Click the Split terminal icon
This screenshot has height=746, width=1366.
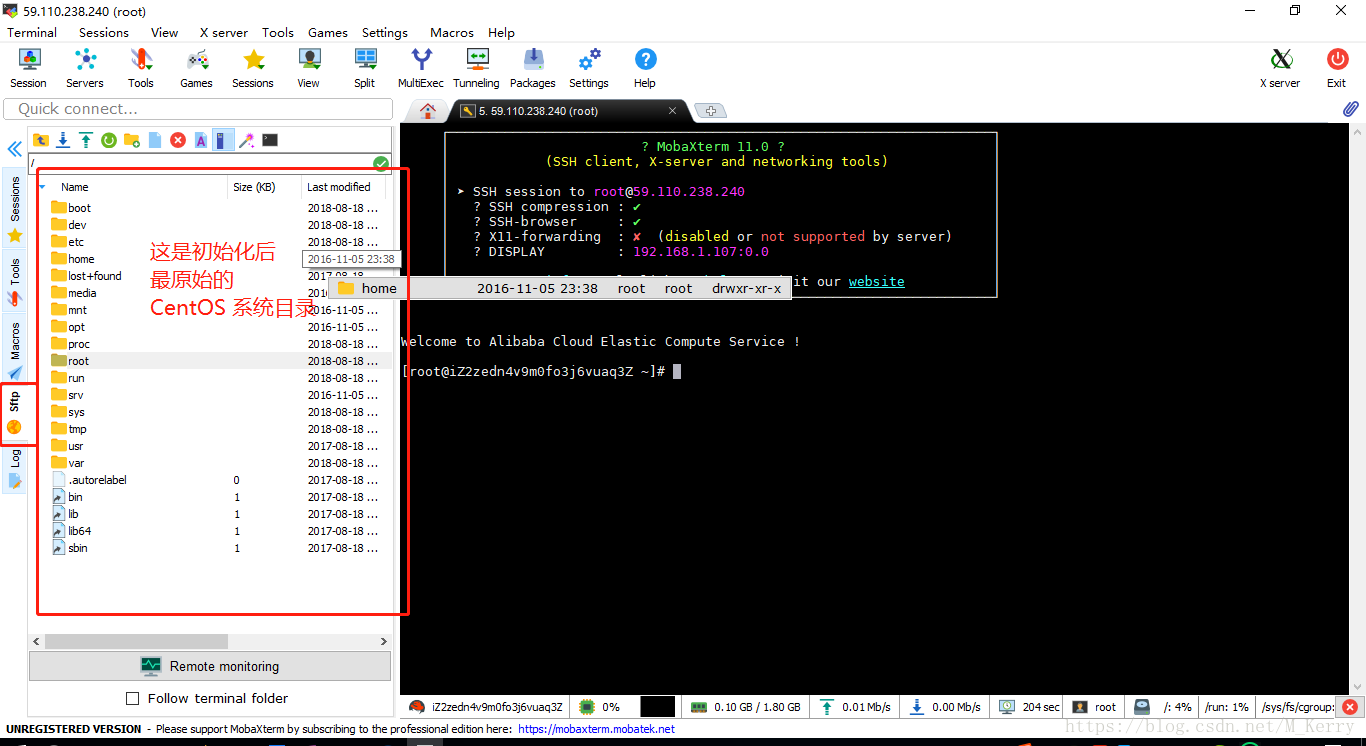[x=365, y=68]
